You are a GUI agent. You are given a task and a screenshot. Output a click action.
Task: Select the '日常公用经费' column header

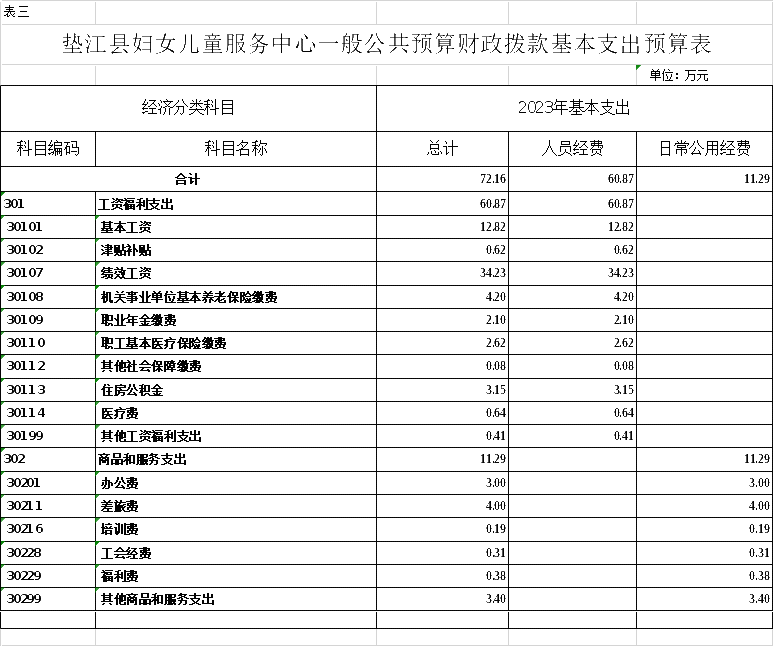coord(705,149)
